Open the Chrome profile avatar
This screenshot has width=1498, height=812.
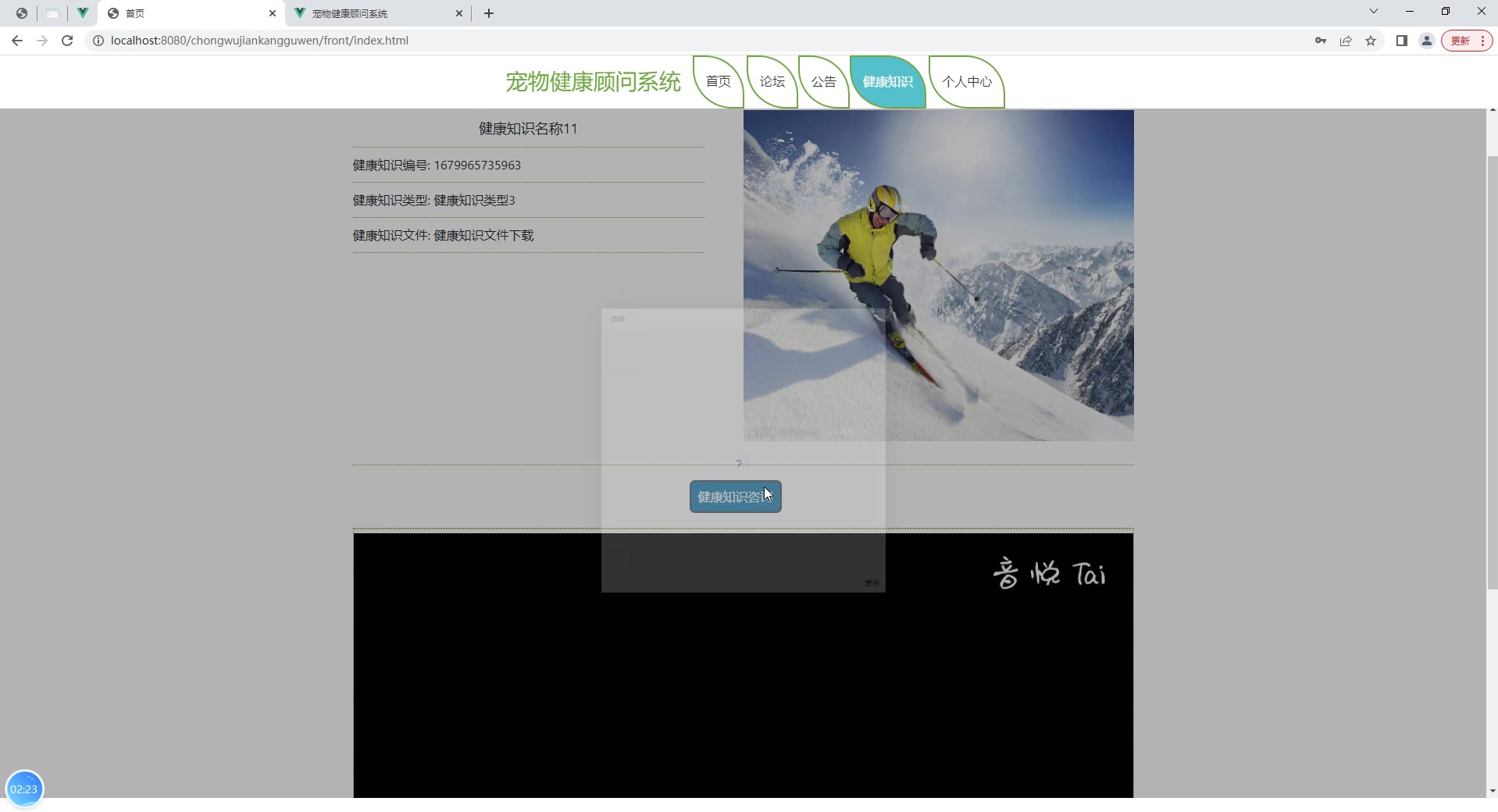click(x=1427, y=41)
